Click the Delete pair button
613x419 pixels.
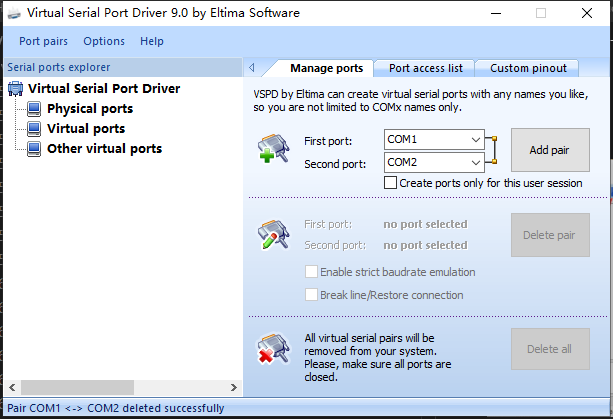tap(550, 235)
